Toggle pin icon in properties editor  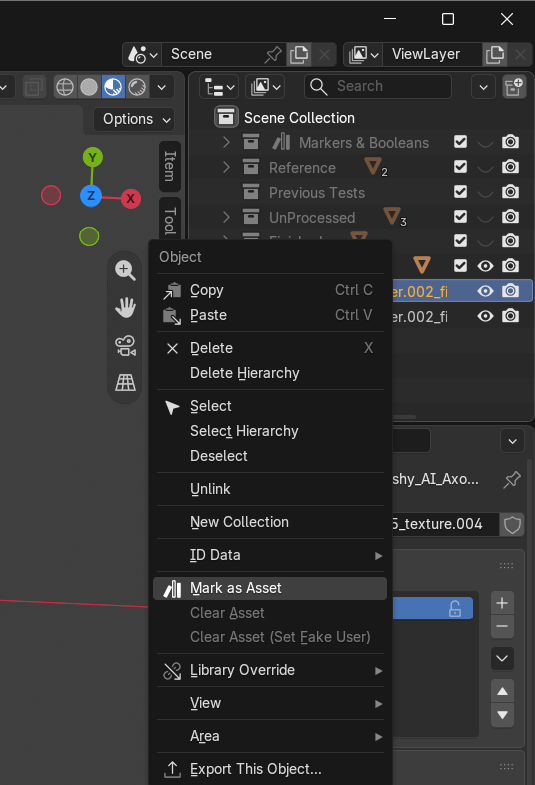(512, 480)
